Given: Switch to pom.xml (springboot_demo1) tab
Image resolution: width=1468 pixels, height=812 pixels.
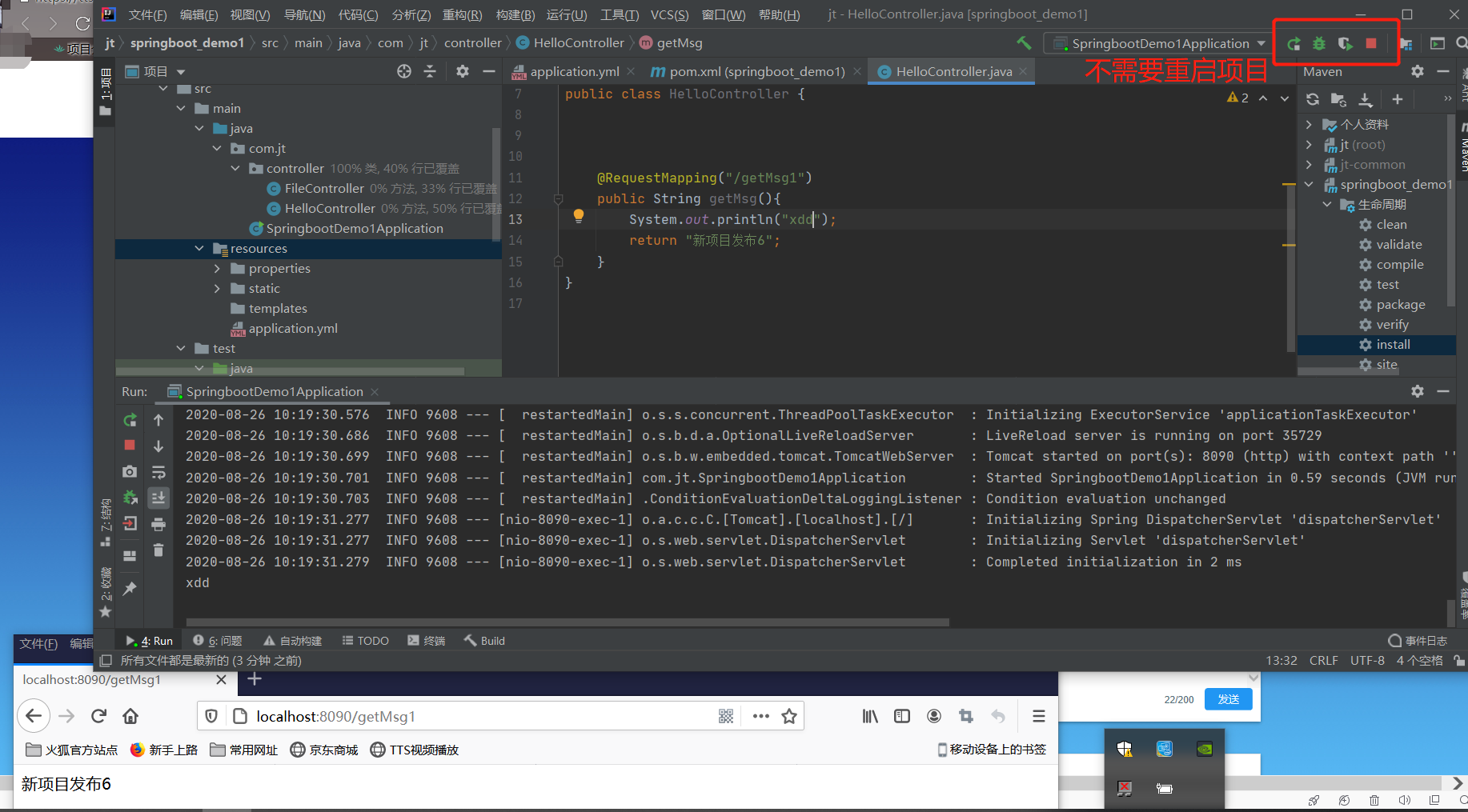Looking at the screenshot, I should coord(756,71).
